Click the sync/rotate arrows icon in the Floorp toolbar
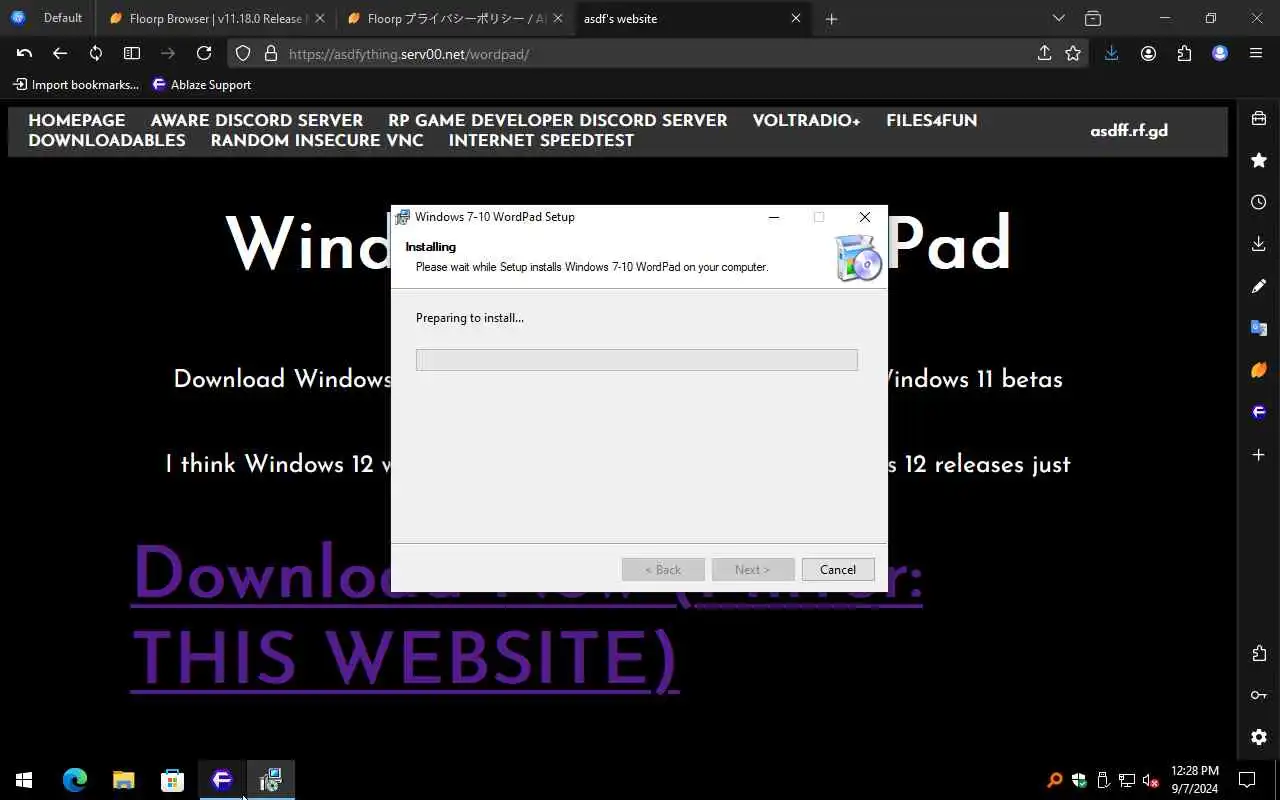Screen dimensions: 1280x800 click(x=96, y=54)
